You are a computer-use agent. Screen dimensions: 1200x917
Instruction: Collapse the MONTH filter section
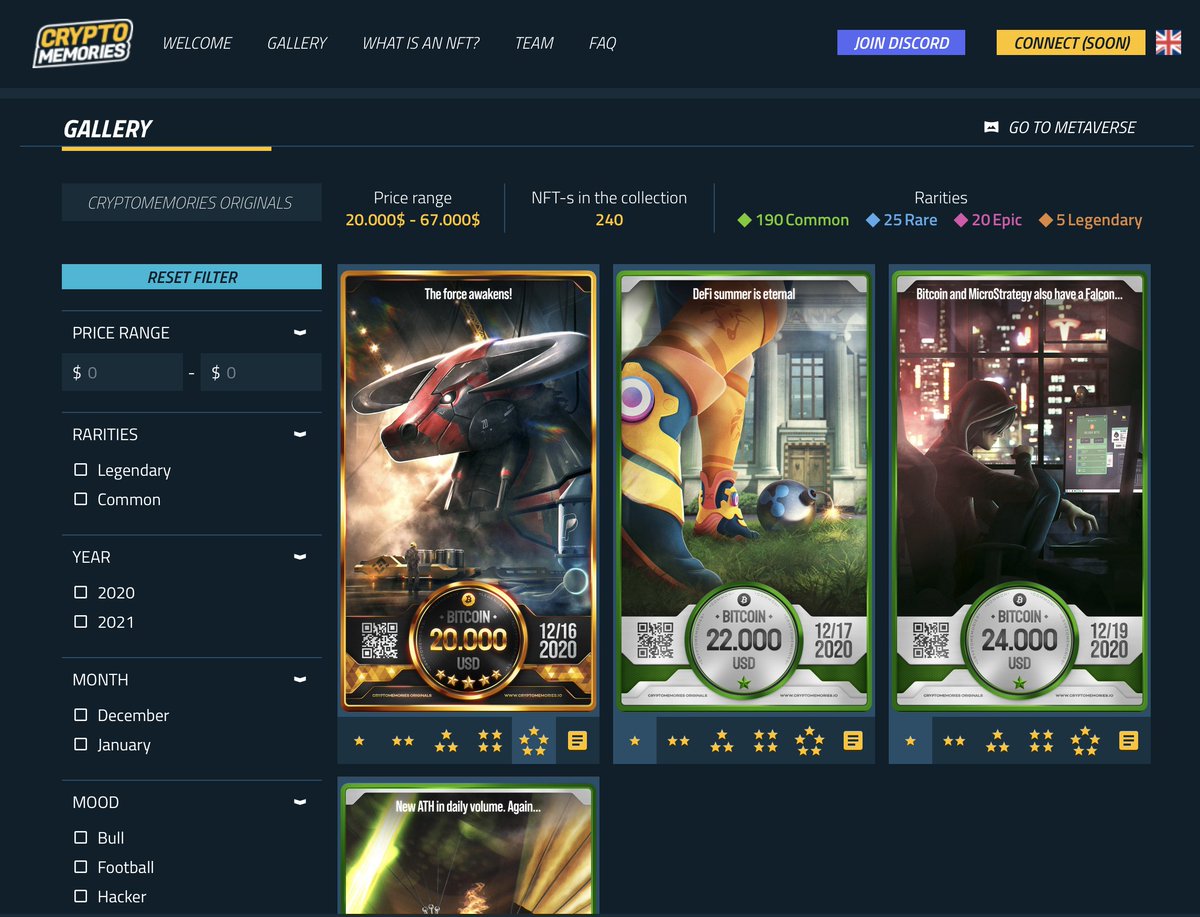click(299, 679)
